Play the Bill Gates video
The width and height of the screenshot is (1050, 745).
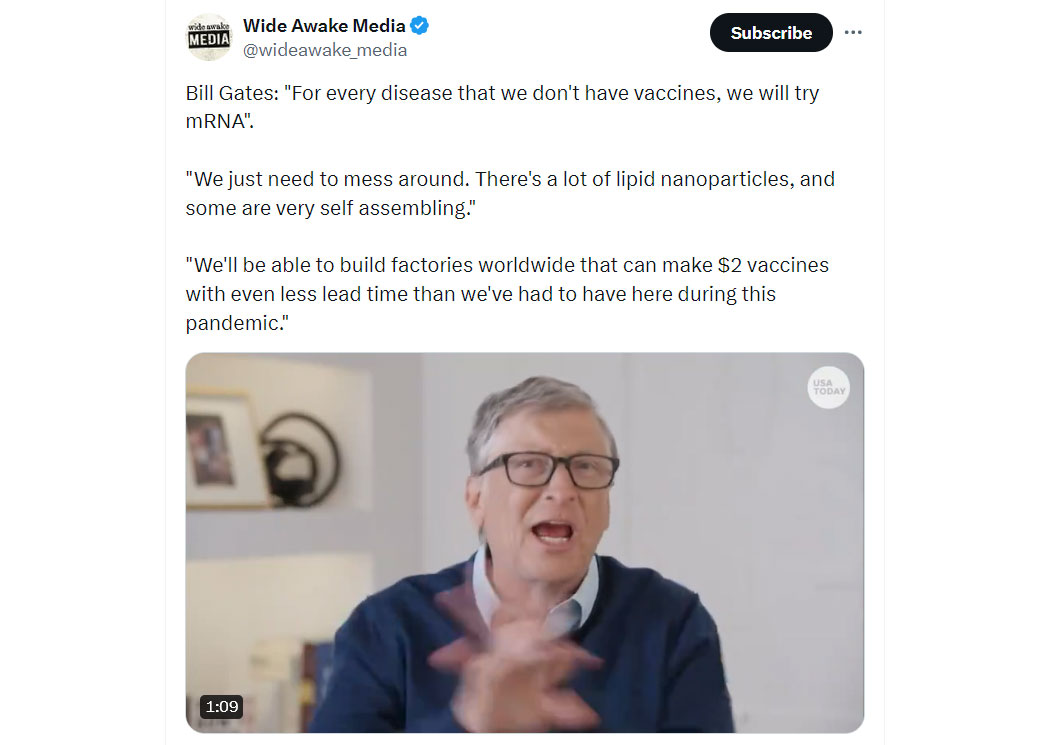point(524,542)
